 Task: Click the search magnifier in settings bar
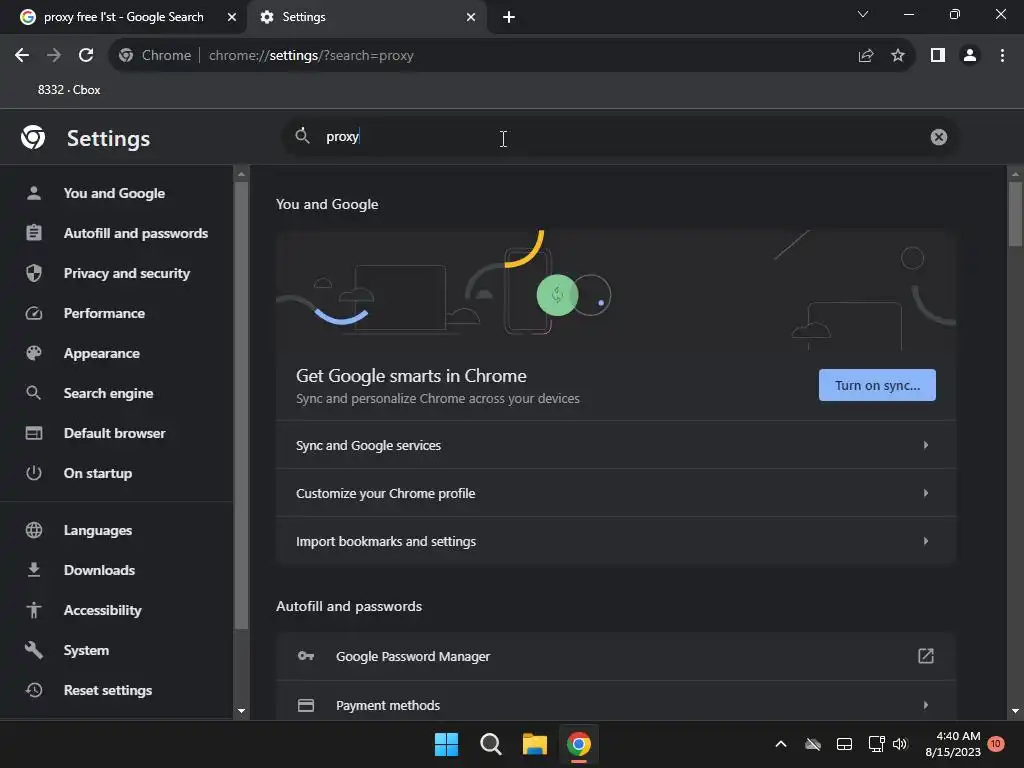click(x=302, y=136)
